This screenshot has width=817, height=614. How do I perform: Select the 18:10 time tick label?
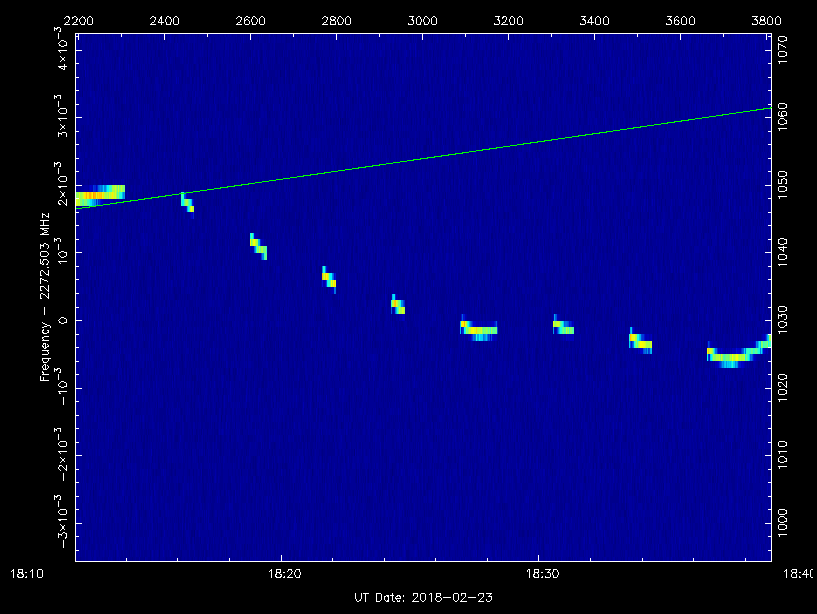point(26,572)
